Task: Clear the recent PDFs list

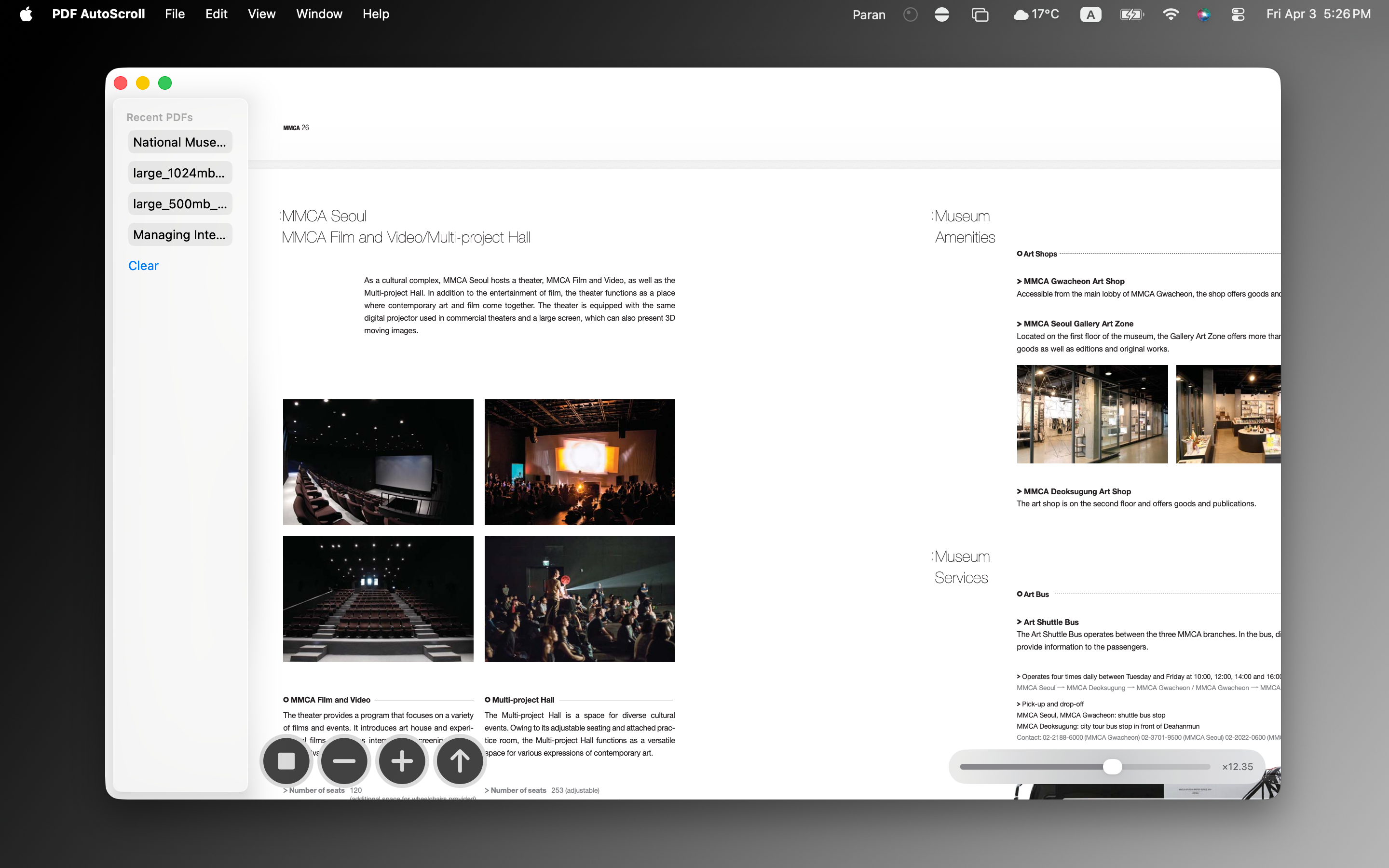Action: [x=144, y=266]
